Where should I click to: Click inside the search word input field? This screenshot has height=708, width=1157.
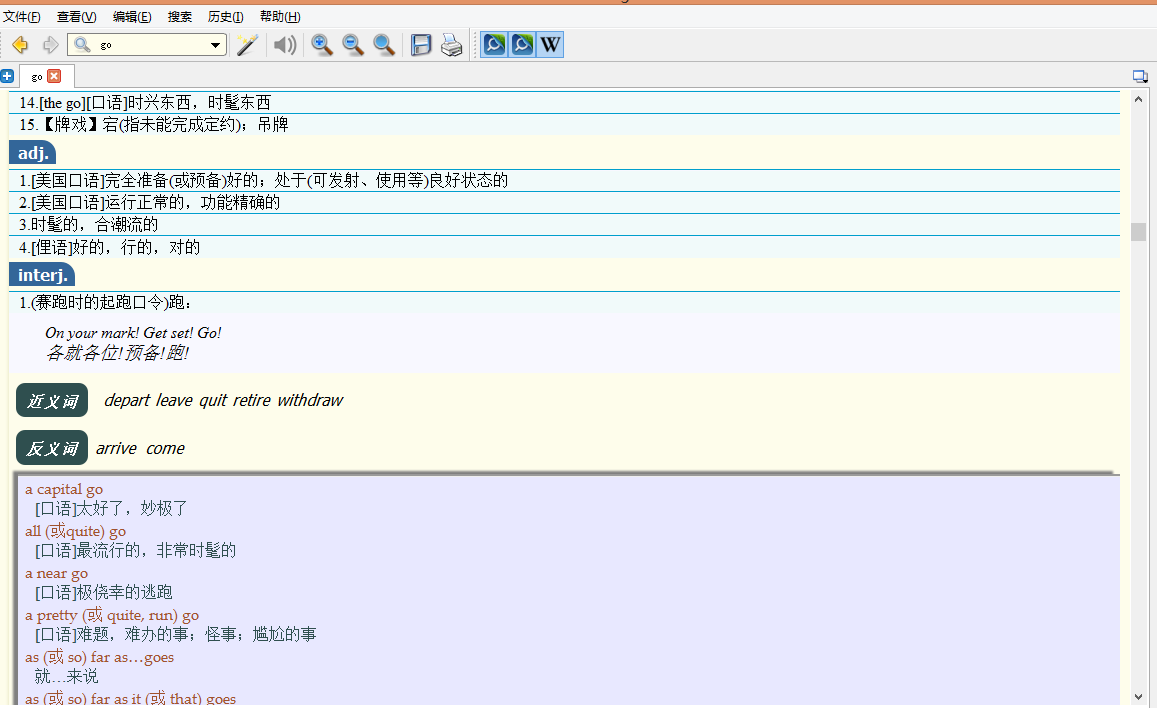pos(150,45)
